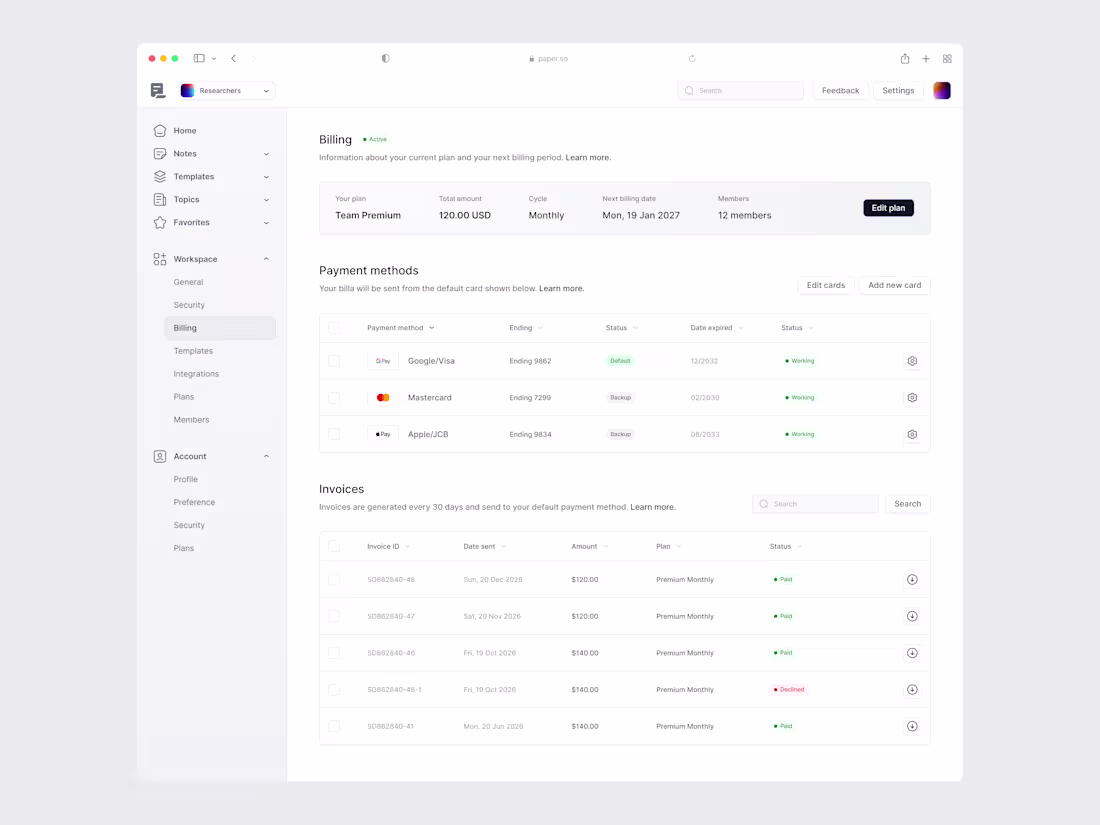The width and height of the screenshot is (1100, 825).
Task: Click the Paper app logo icon
Action: pos(157,90)
